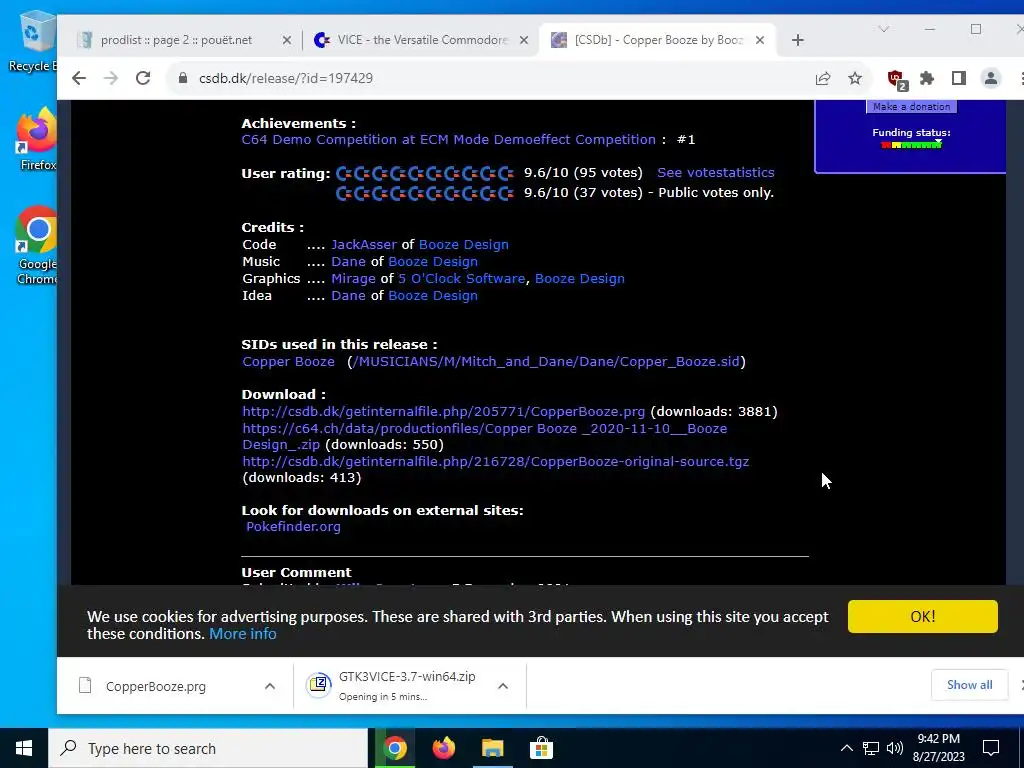Viewport: 1024px width, 768px height.
Task: Open Firefox from the taskbar
Action: (444, 748)
